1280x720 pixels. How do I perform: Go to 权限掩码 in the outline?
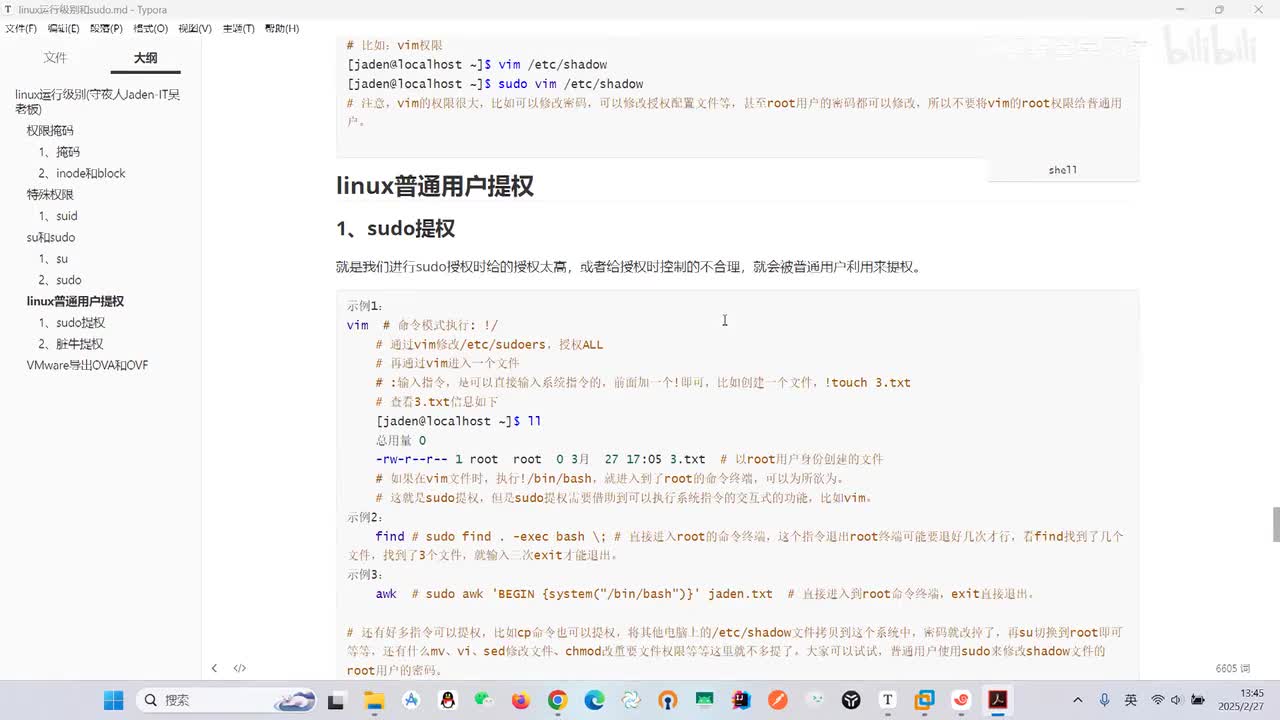click(50, 131)
